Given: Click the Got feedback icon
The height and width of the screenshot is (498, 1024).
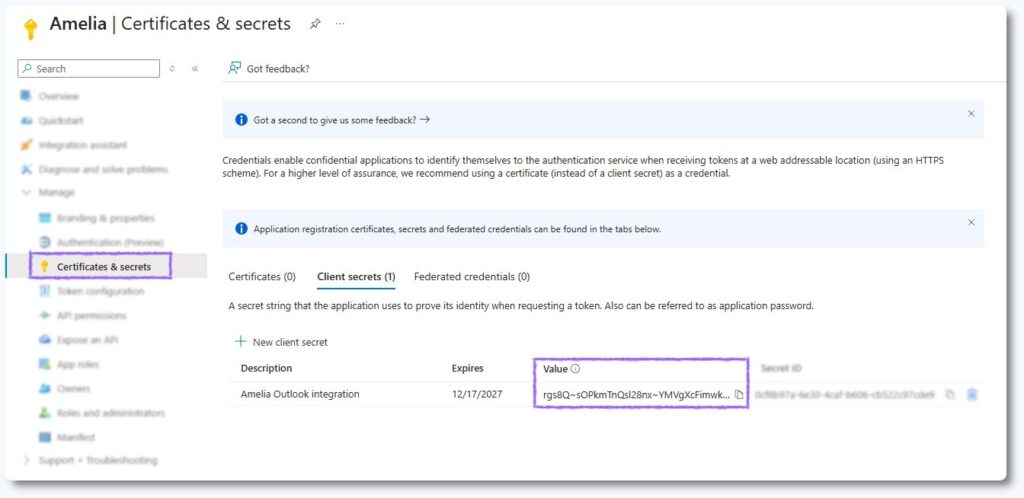Looking at the screenshot, I should click(x=235, y=69).
